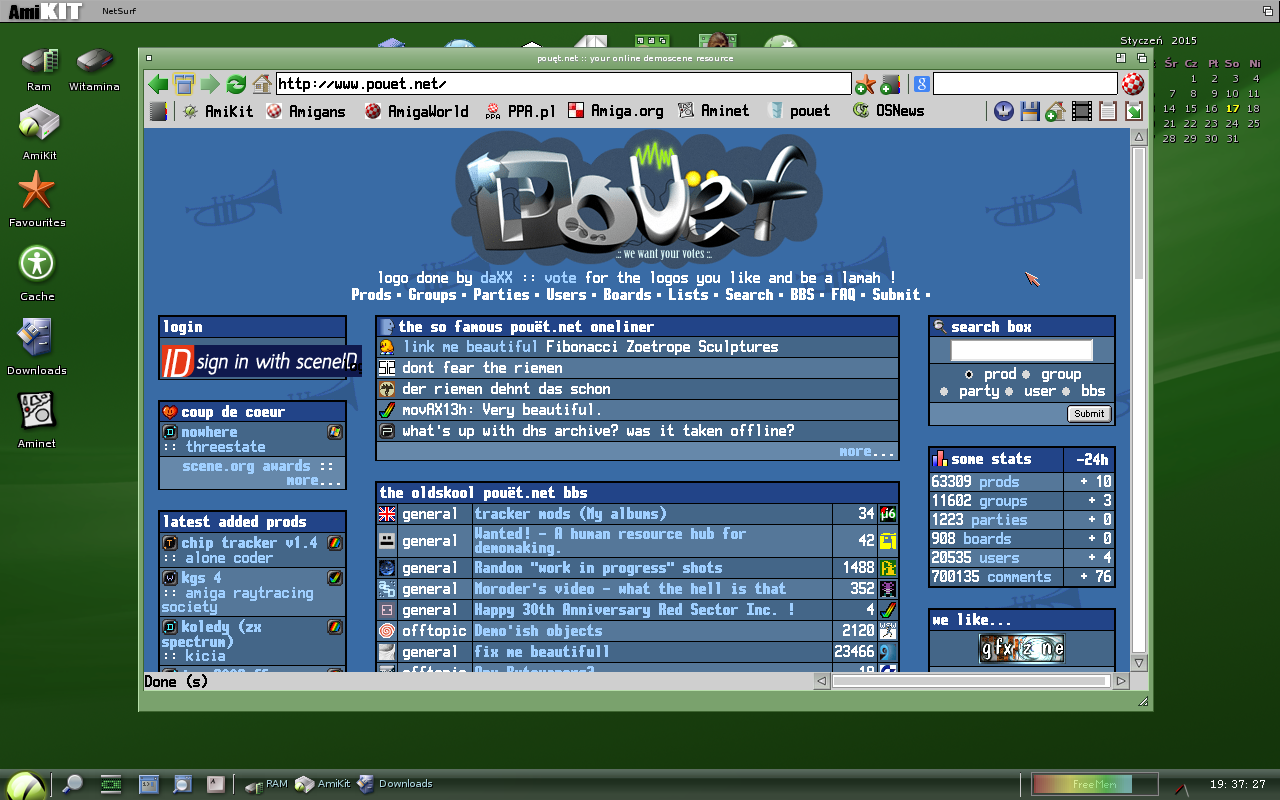Click the URL address field
This screenshot has width=1280, height=800.
[x=563, y=84]
